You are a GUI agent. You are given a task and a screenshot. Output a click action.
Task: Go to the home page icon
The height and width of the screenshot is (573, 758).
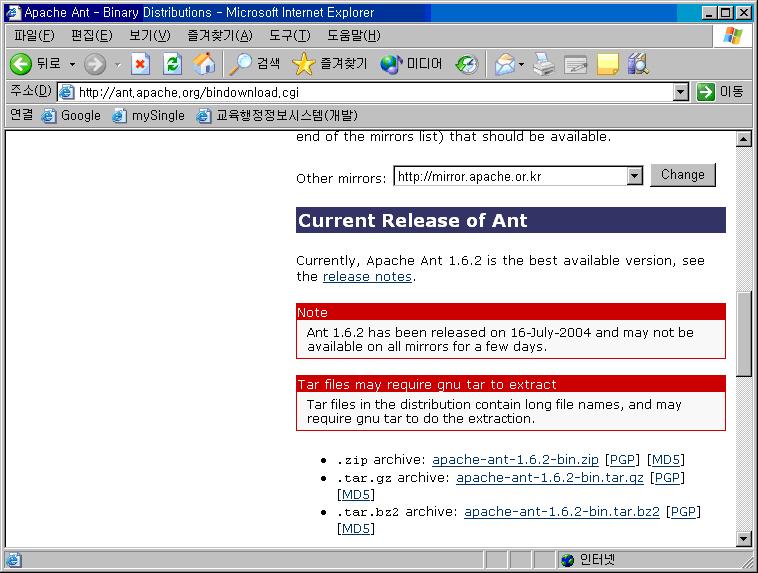204,64
